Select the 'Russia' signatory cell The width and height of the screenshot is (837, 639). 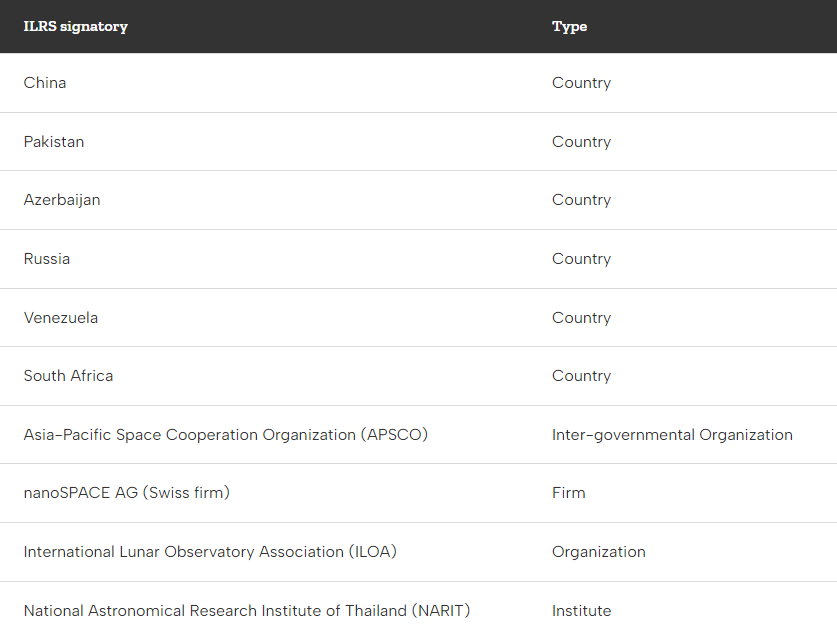(47, 258)
